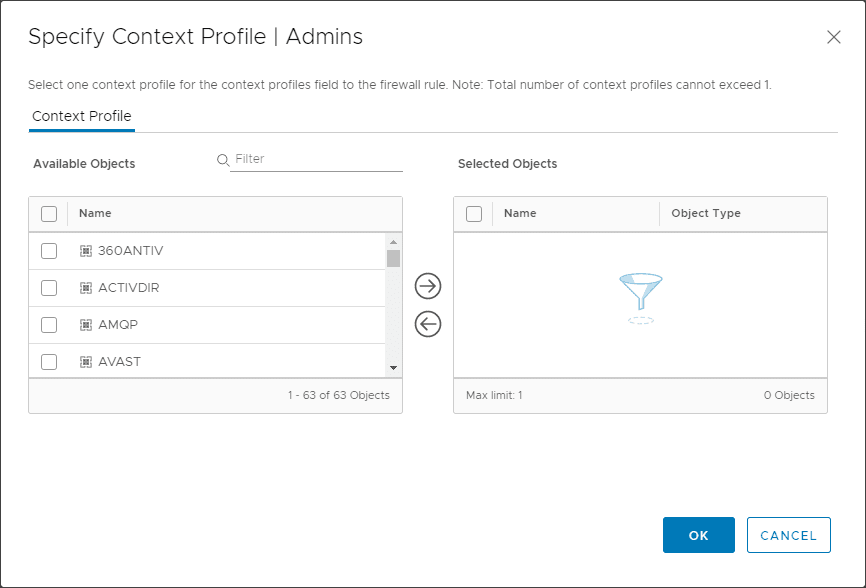Select the AVAST checkbox
Screen dimensions: 866x588
pyautogui.click(x=49, y=362)
